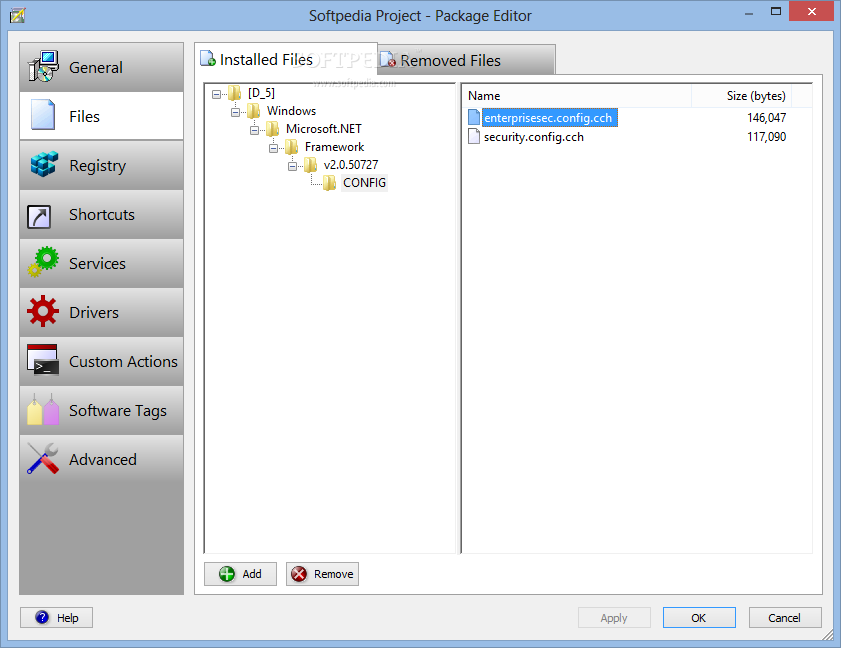Click the Windows folder icon
Image resolution: width=841 pixels, height=648 pixels.
click(254, 111)
